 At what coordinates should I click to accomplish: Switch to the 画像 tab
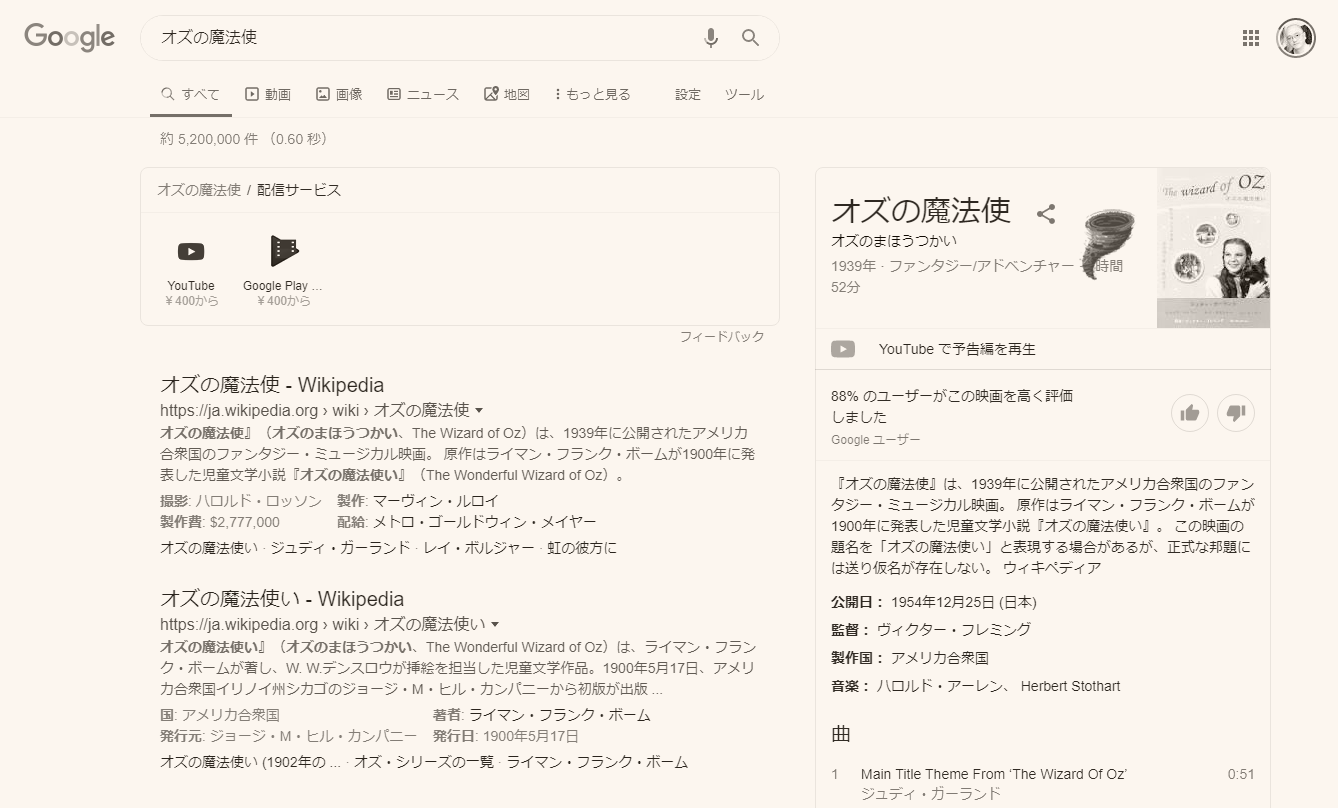point(339,94)
